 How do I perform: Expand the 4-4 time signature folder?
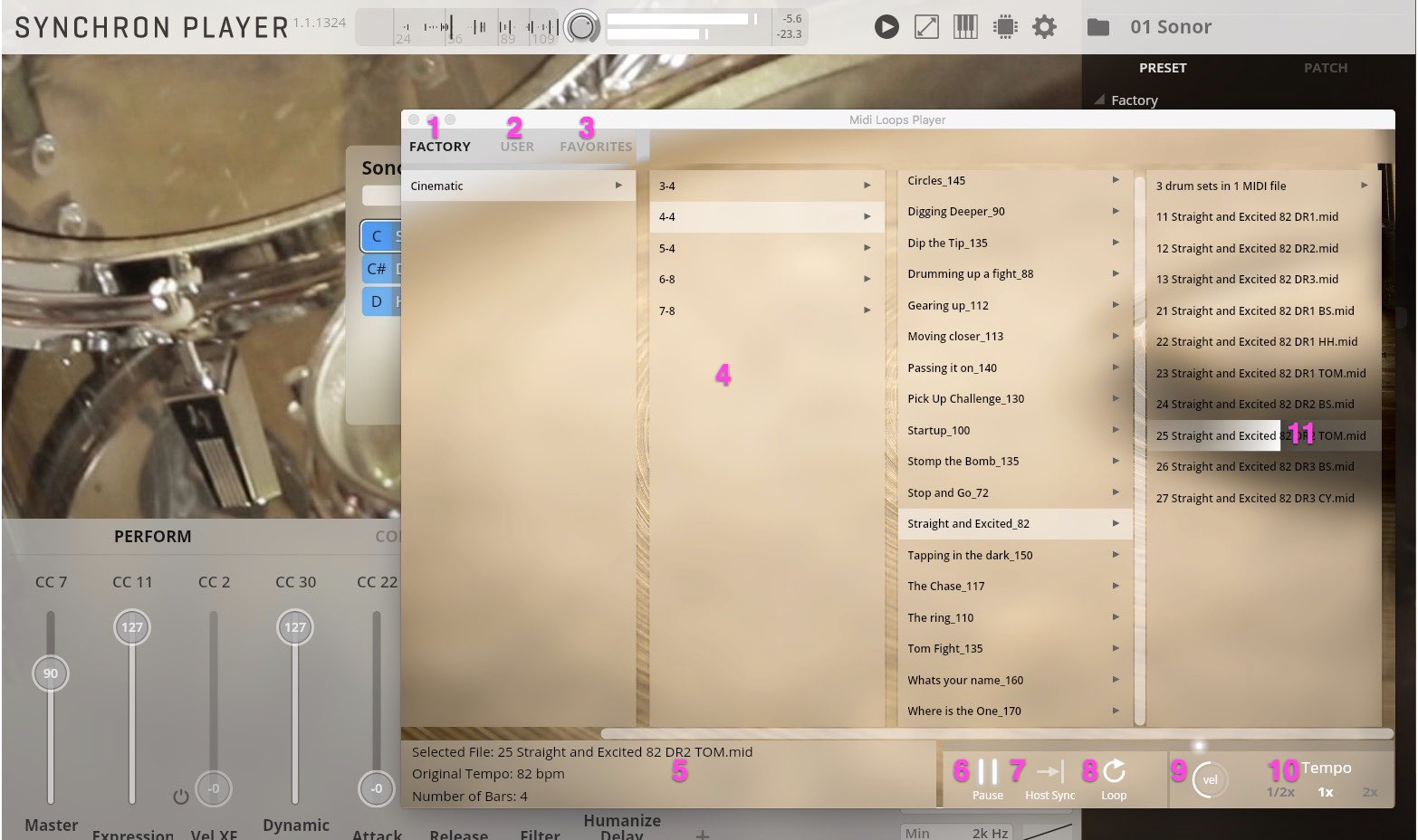pyautogui.click(x=766, y=216)
